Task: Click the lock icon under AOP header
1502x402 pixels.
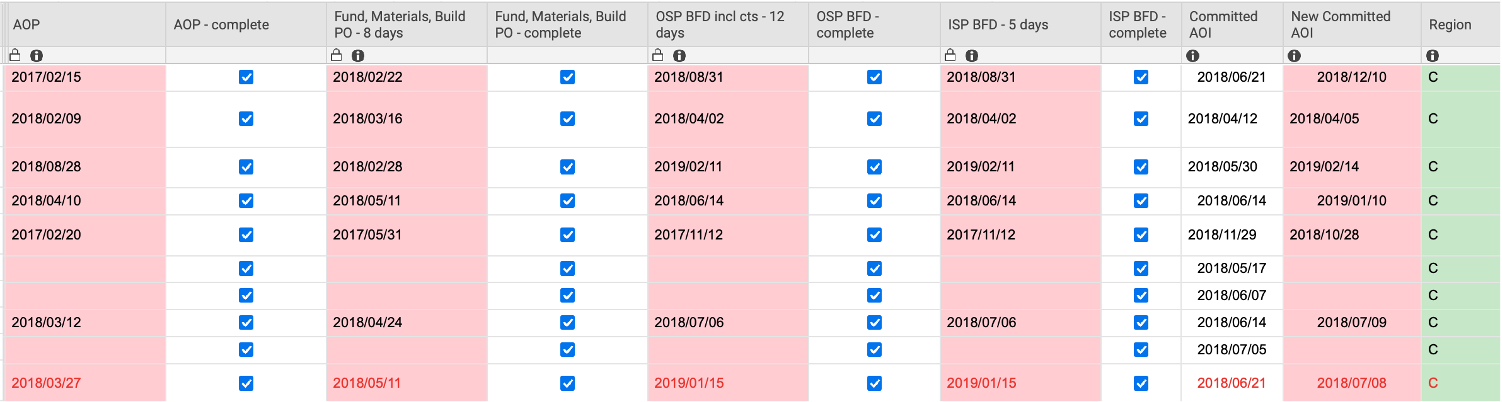Action: pos(15,56)
